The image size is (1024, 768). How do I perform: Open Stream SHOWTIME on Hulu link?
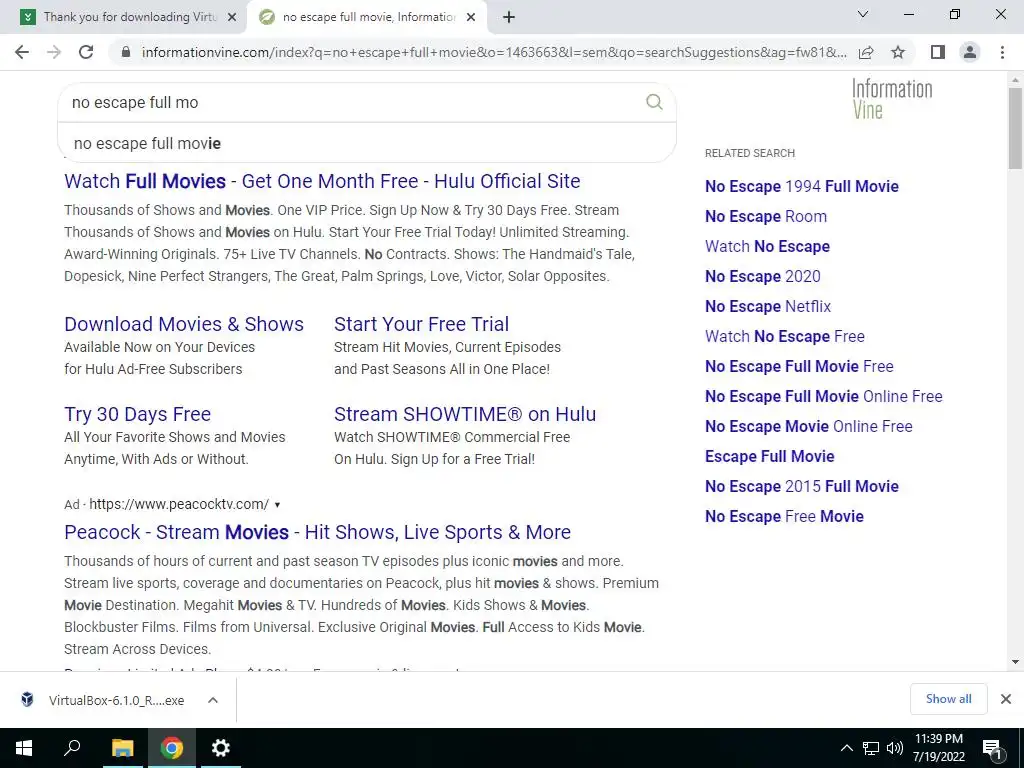click(464, 414)
